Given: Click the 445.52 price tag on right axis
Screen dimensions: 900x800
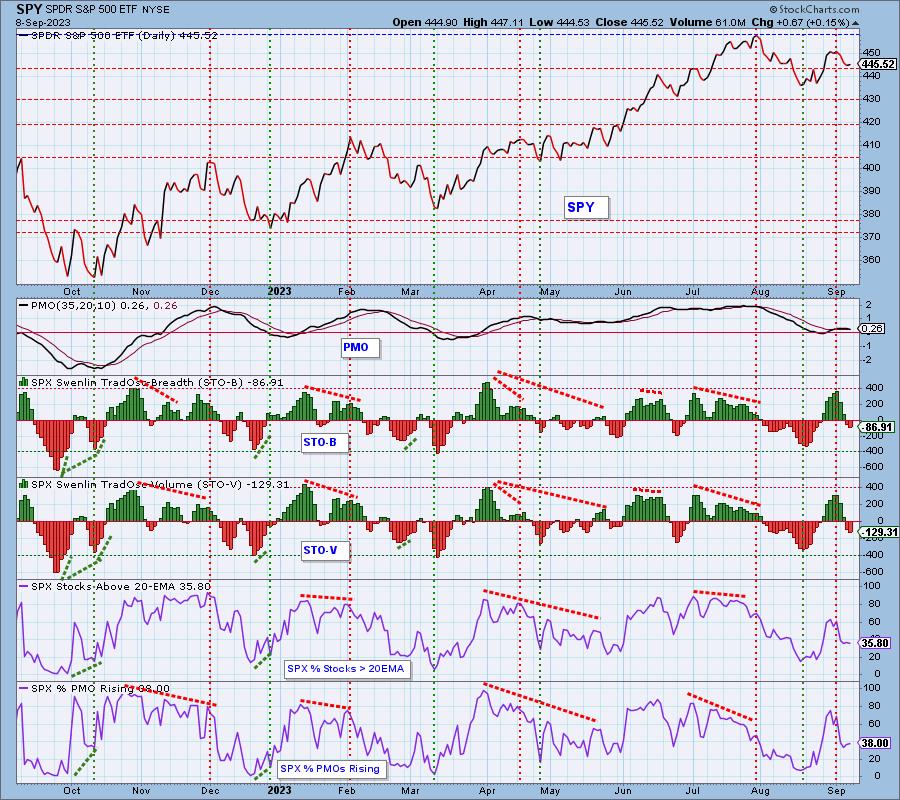Looking at the screenshot, I should click(878, 64).
